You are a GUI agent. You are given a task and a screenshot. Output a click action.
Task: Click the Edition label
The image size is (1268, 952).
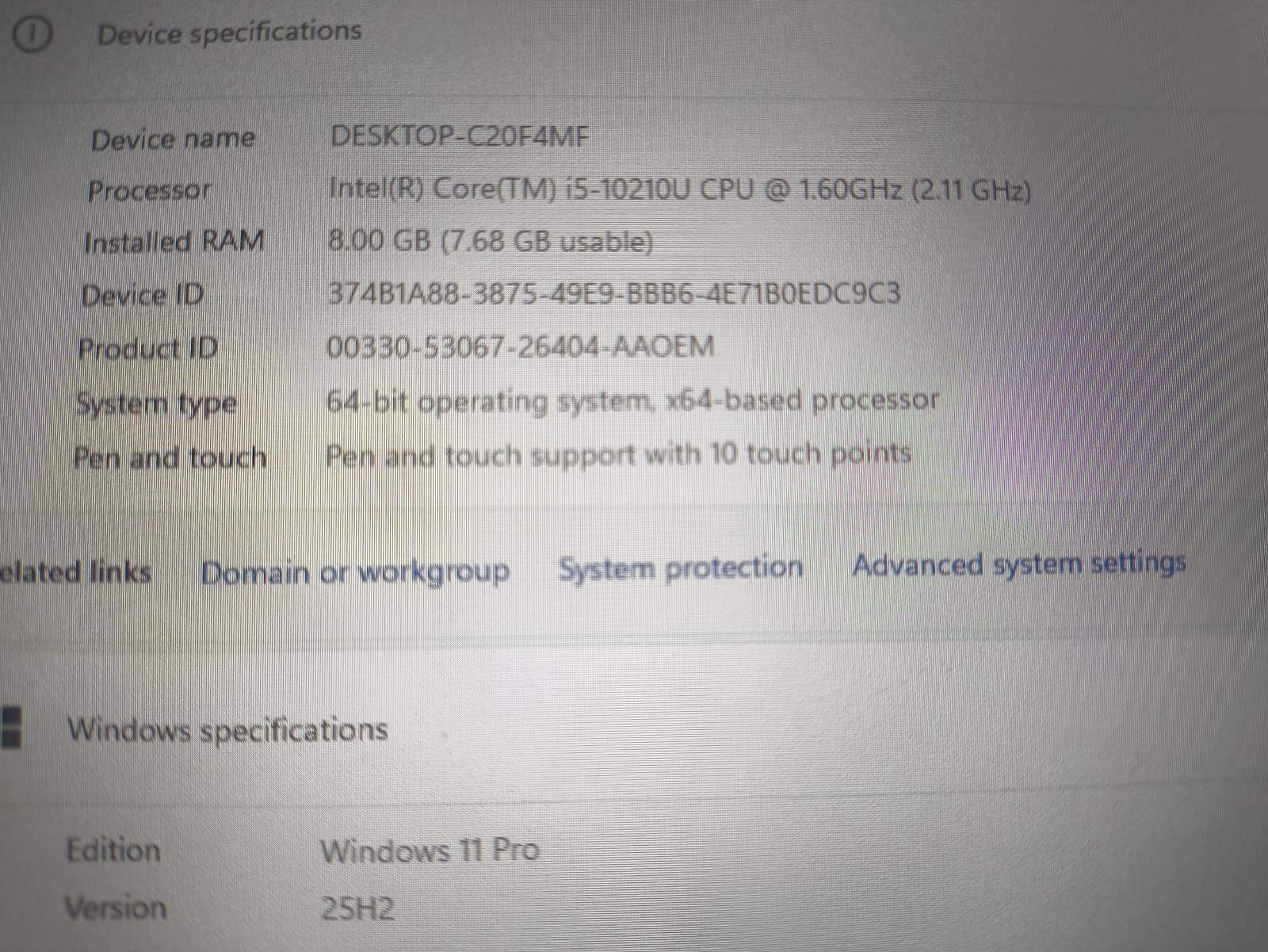coord(113,850)
